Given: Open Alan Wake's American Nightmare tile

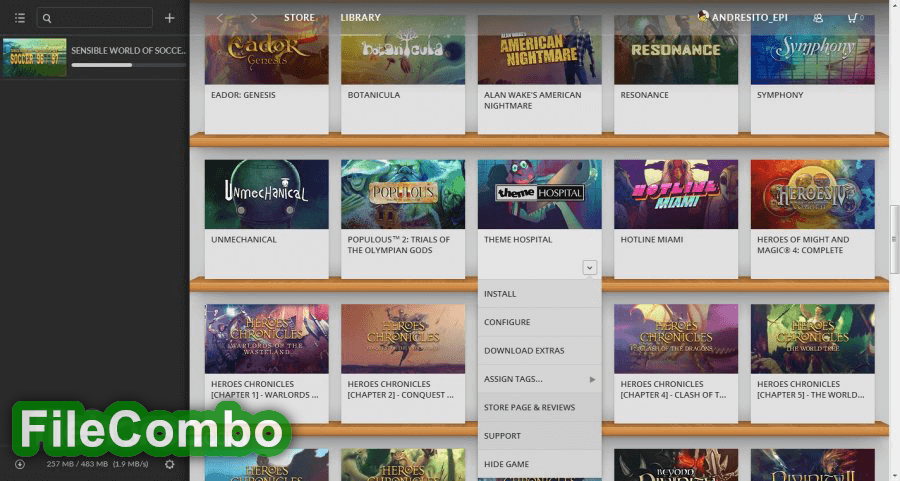Looking at the screenshot, I should click(x=540, y=75).
